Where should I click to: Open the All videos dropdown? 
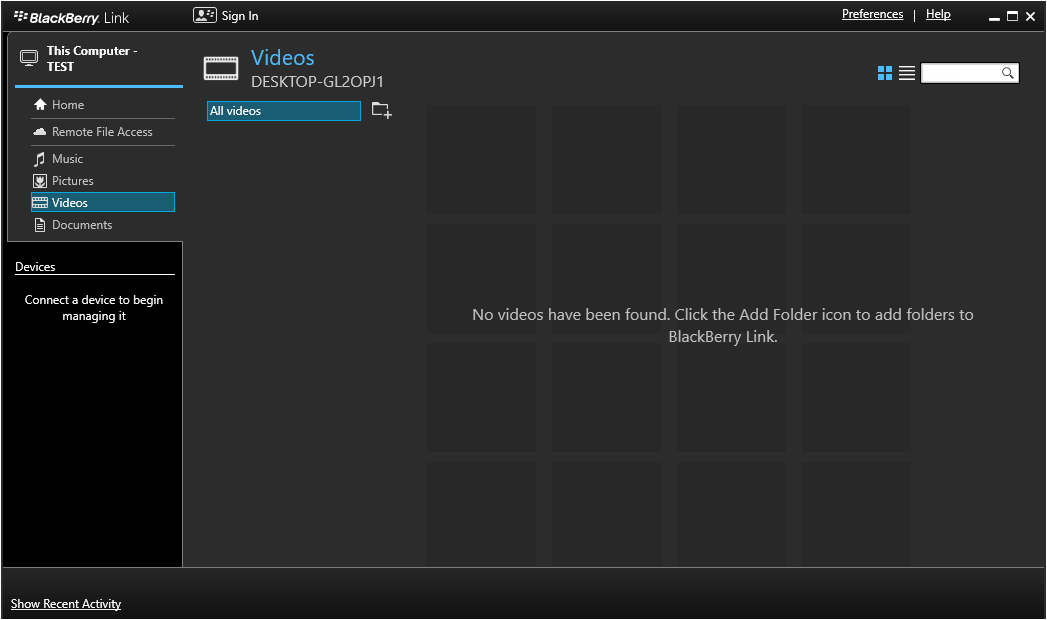[x=284, y=111]
